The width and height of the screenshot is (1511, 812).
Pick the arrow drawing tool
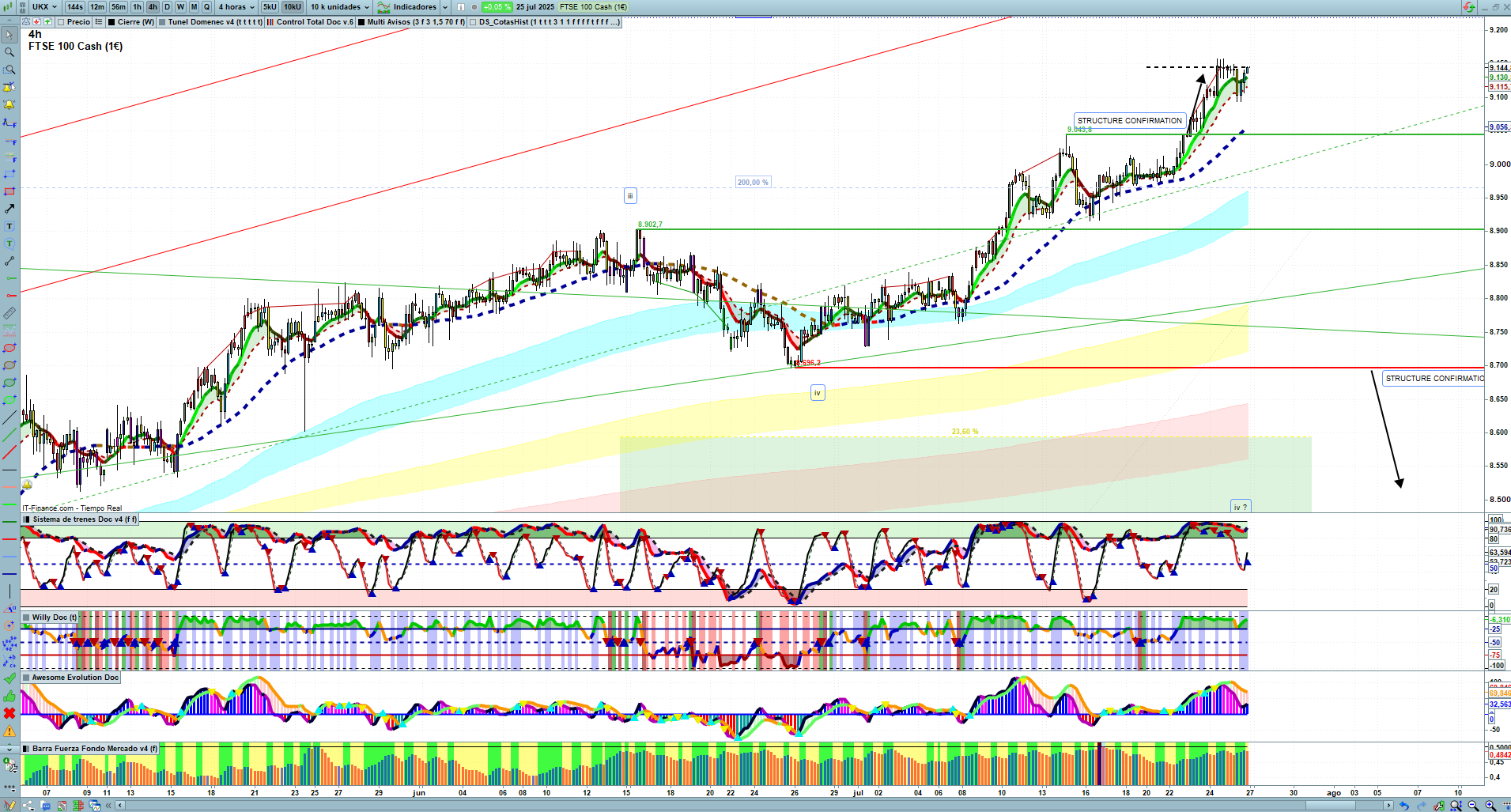click(9, 209)
